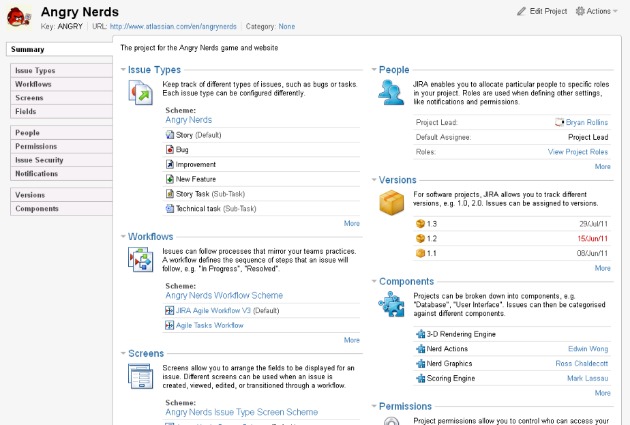
Task: Open Angry Nerds Issue Type Screen Scheme
Action: click(x=241, y=412)
